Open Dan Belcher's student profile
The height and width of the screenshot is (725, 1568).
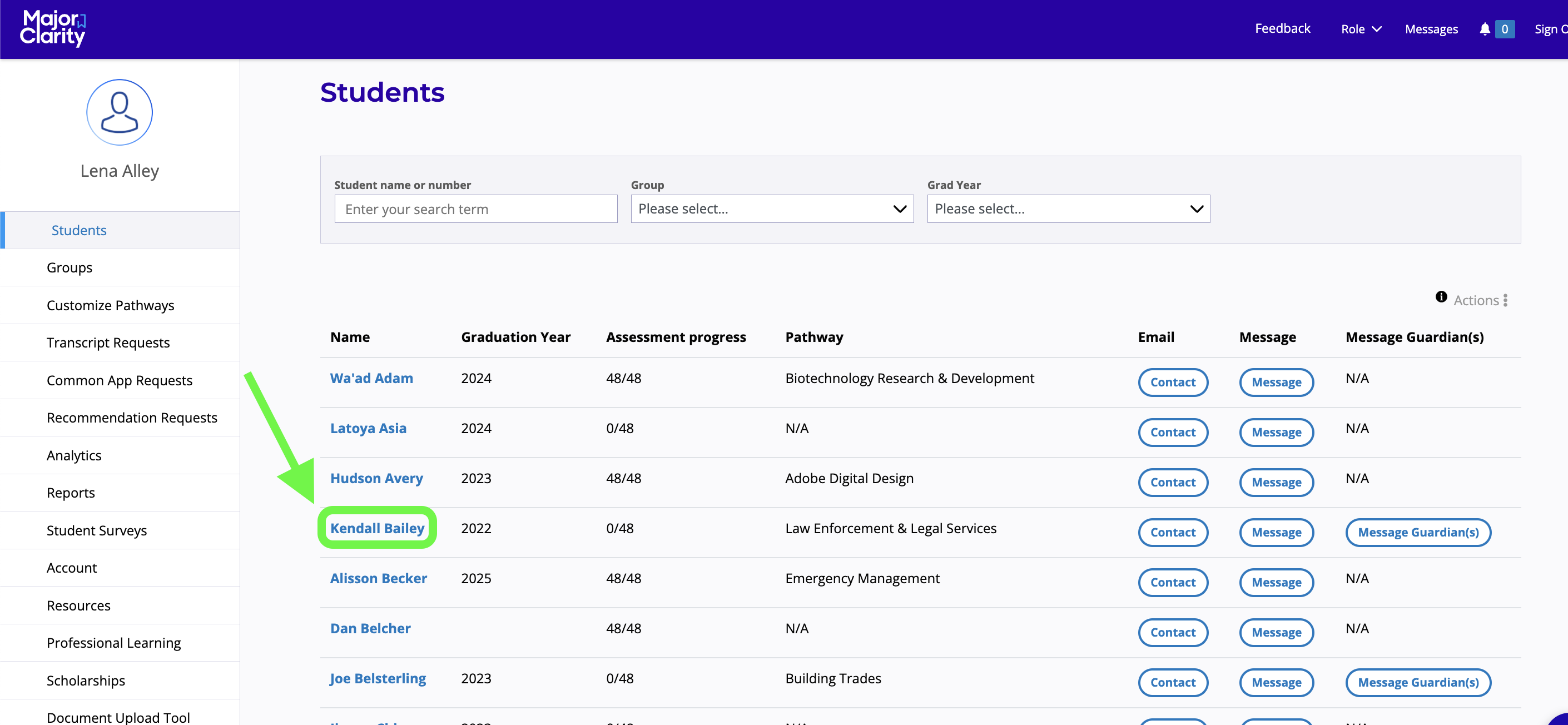(370, 628)
